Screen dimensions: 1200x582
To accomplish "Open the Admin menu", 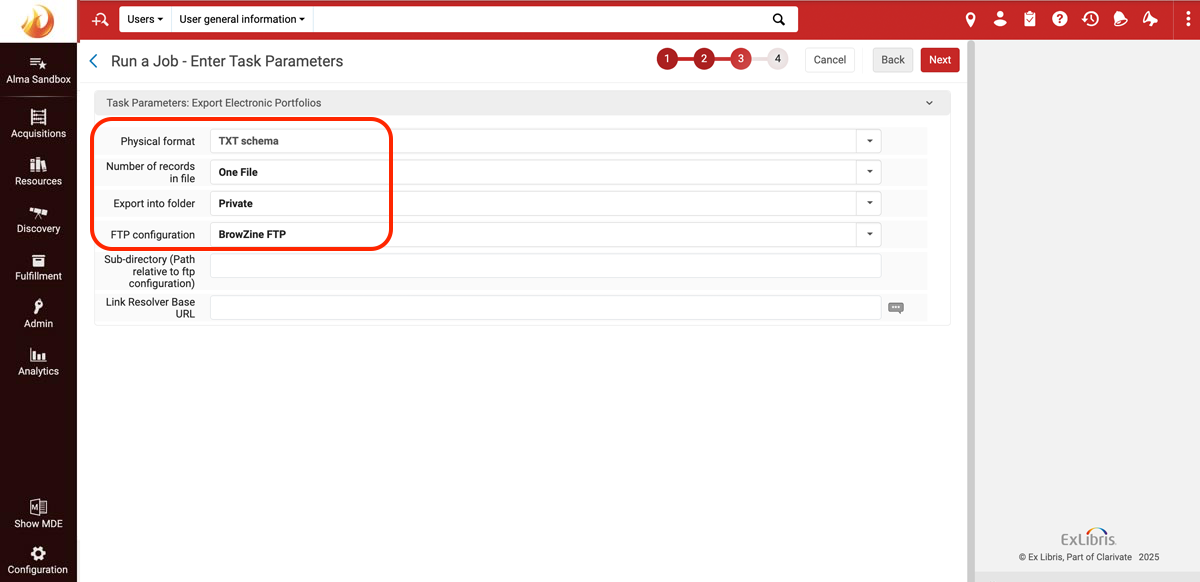I will 38,314.
